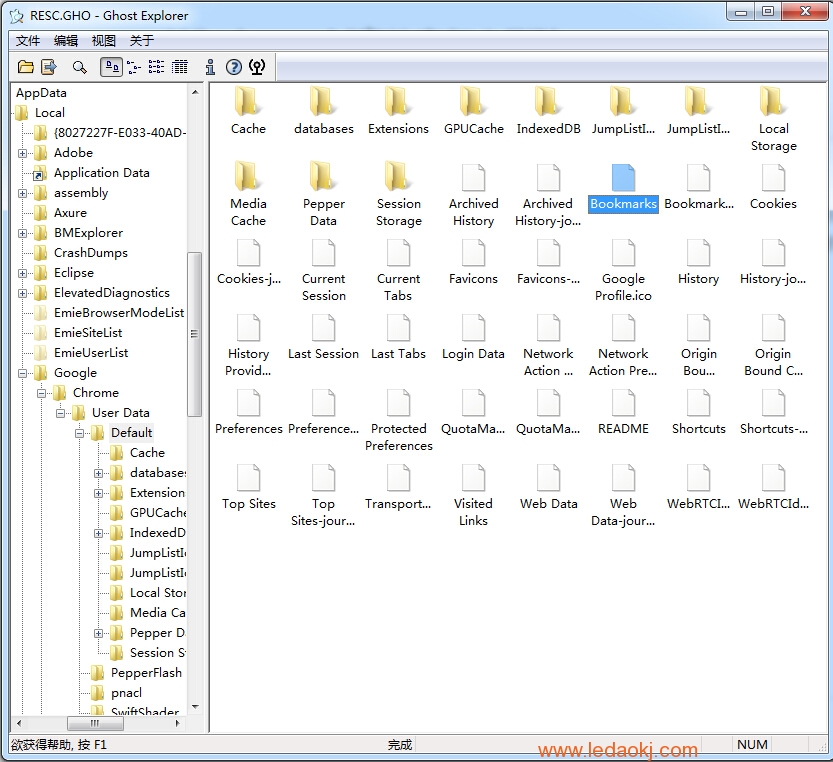Switch to details view
Image resolution: width=833 pixels, height=762 pixels.
[180, 67]
